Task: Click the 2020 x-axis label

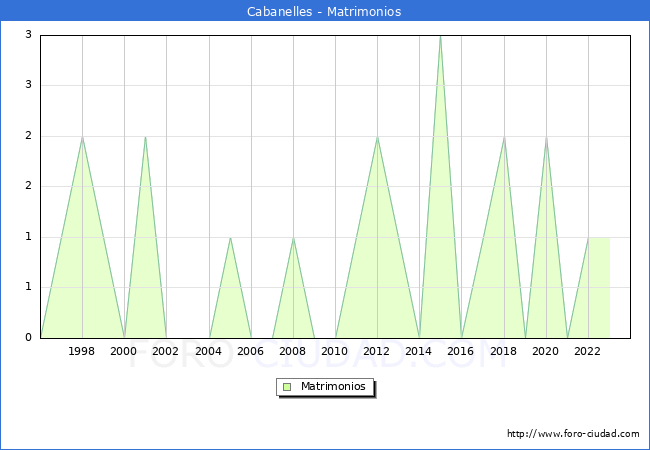Action: coord(545,351)
